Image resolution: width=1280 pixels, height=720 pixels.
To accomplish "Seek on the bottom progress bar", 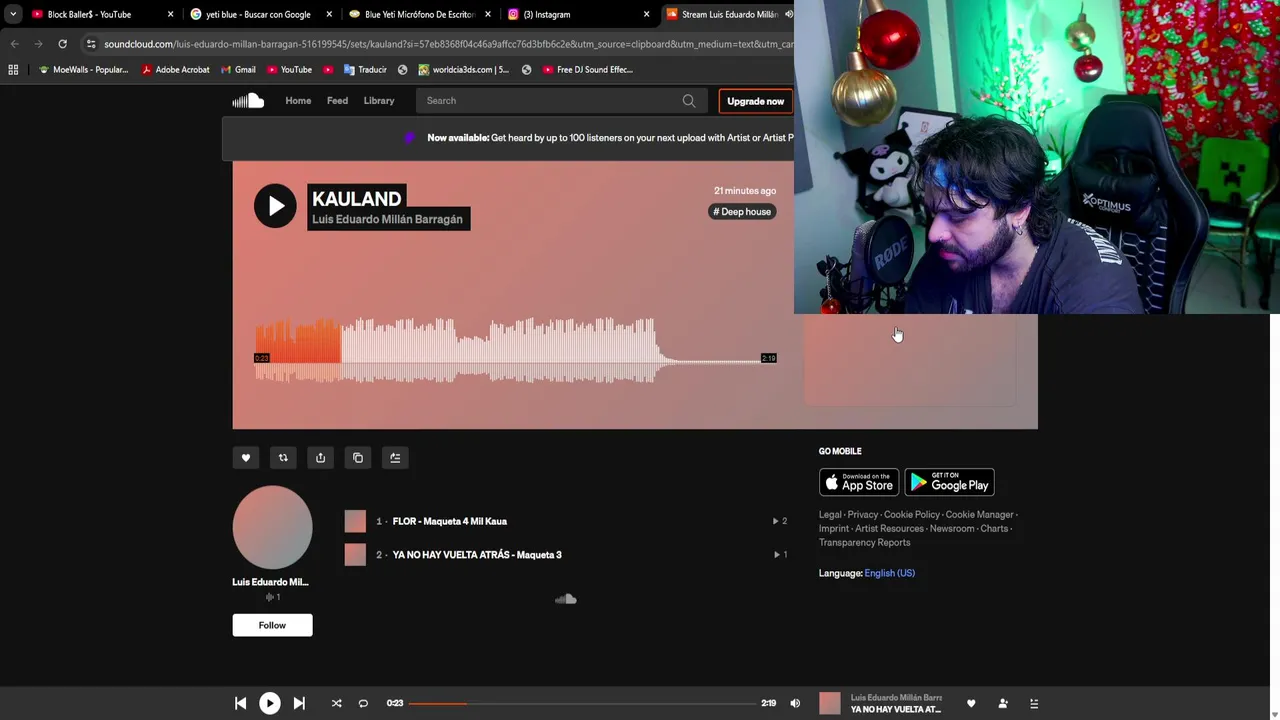I will pos(582,703).
